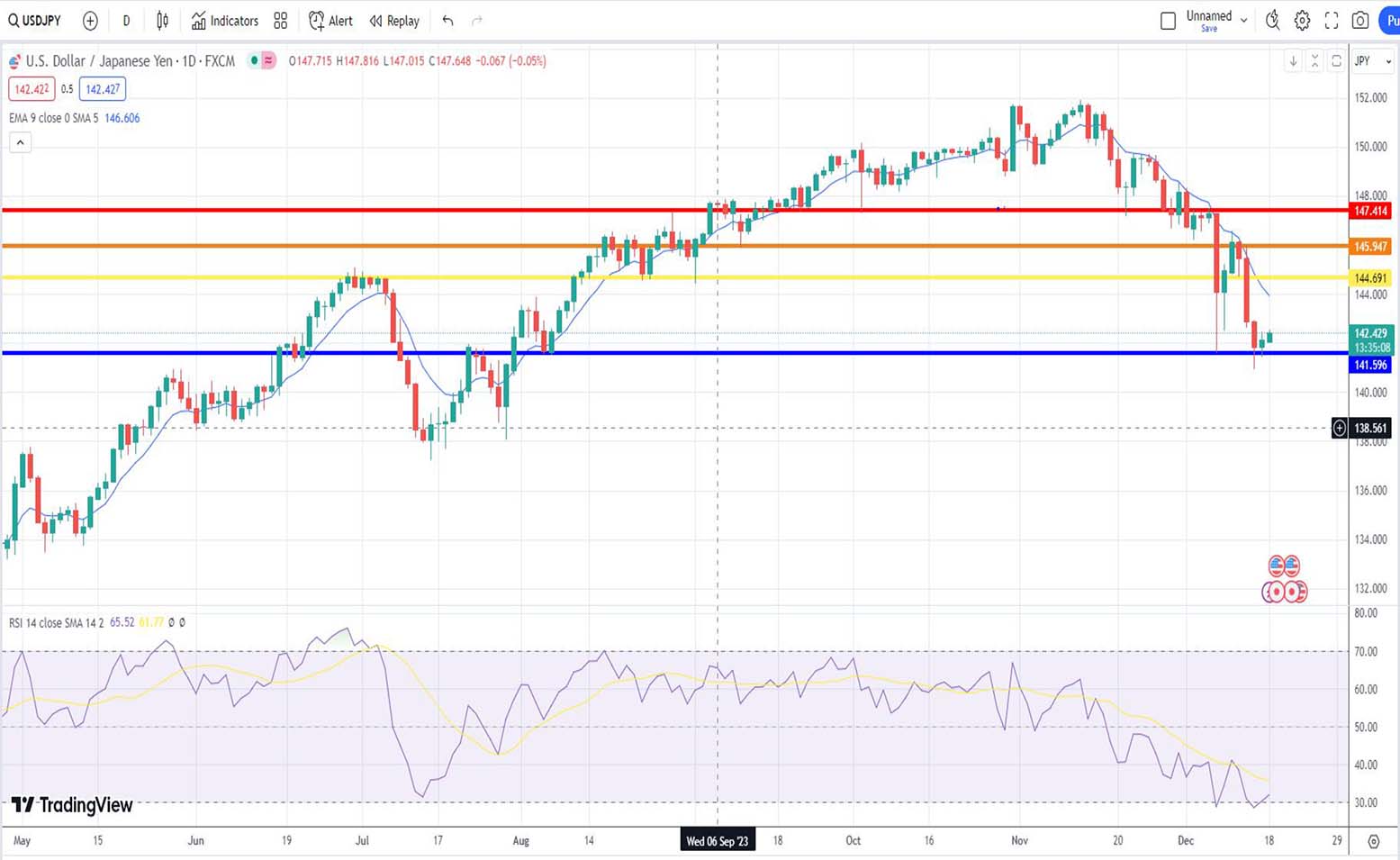This screenshot has height=860, width=1400.
Task: Open chart settings gear icon
Action: tap(1302, 21)
